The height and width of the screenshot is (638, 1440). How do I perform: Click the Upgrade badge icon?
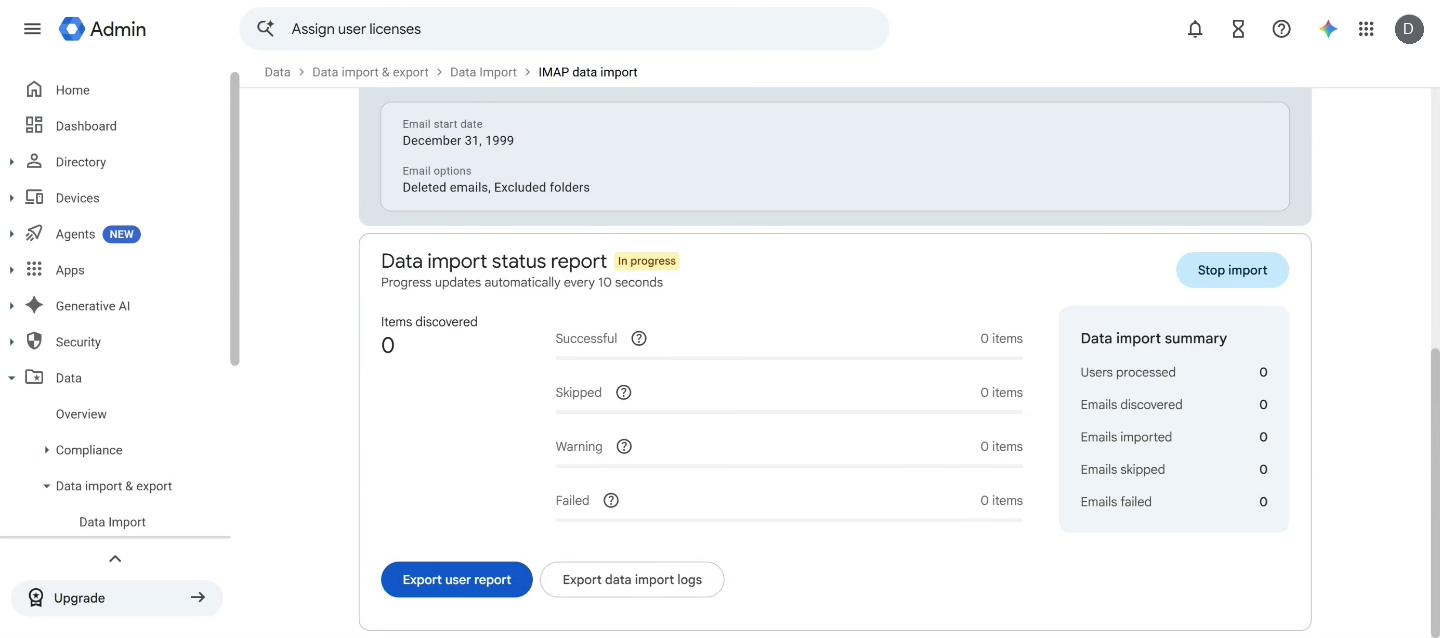36,598
